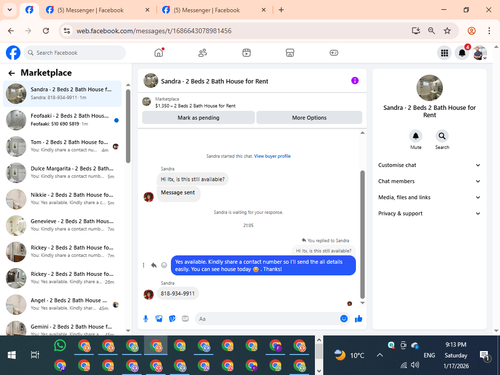Viewport: 500px width, 375px height.
Task: Open a new Chrome tab
Action: pyautogui.click(x=281, y=10)
